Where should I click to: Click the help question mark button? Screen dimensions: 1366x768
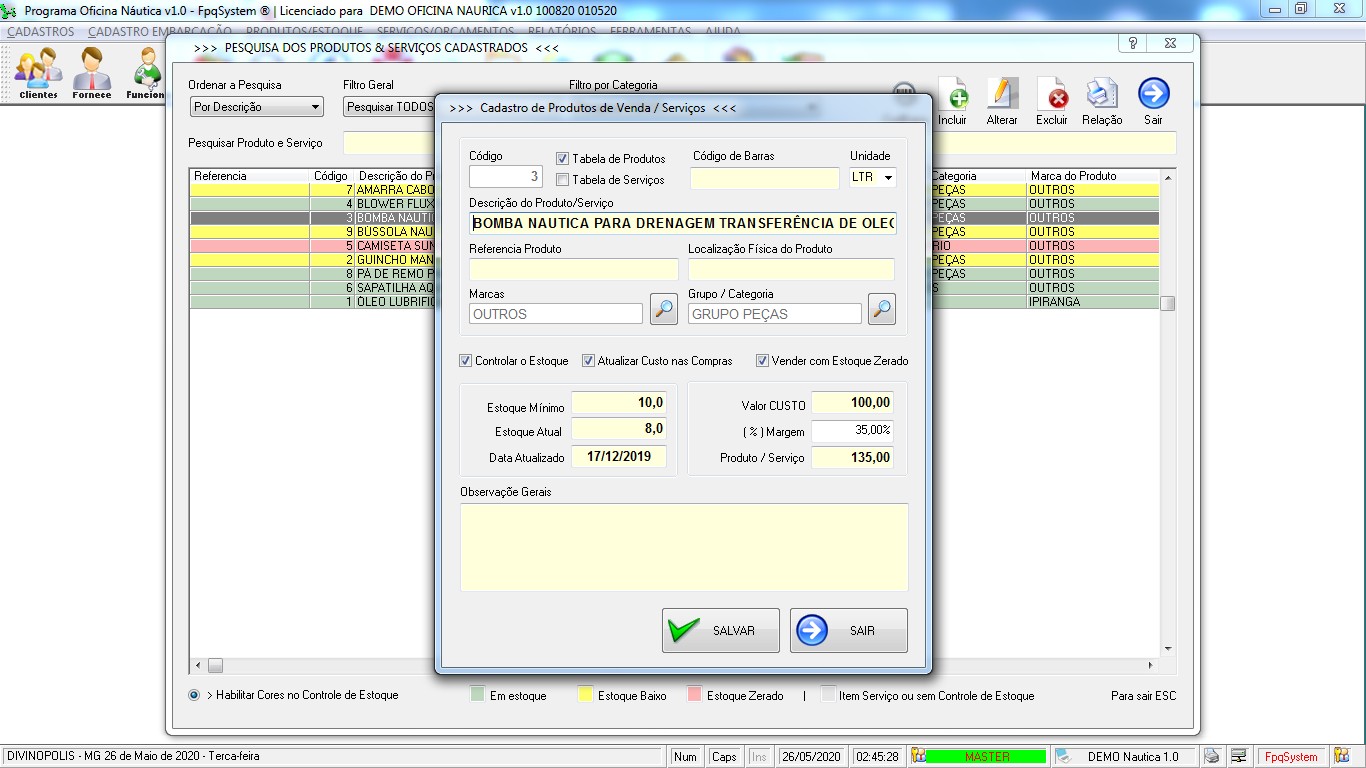point(1133,44)
